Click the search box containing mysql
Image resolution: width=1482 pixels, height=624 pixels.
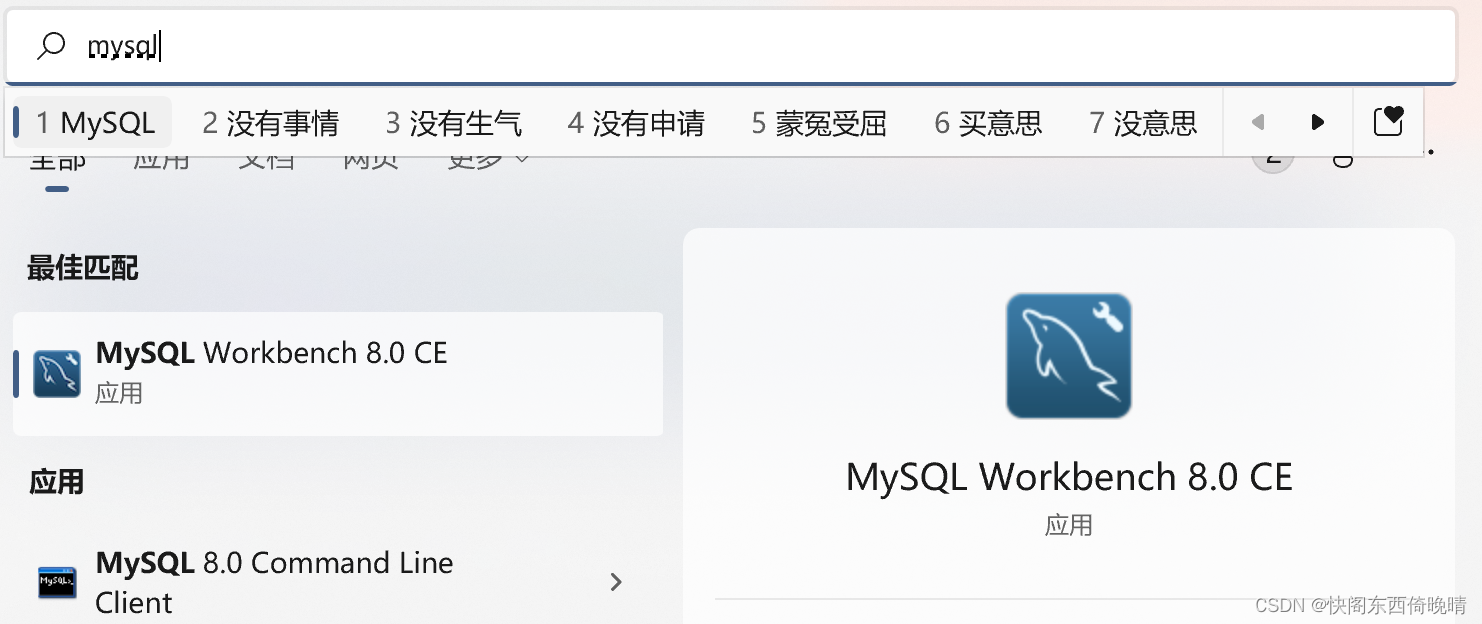[731, 47]
